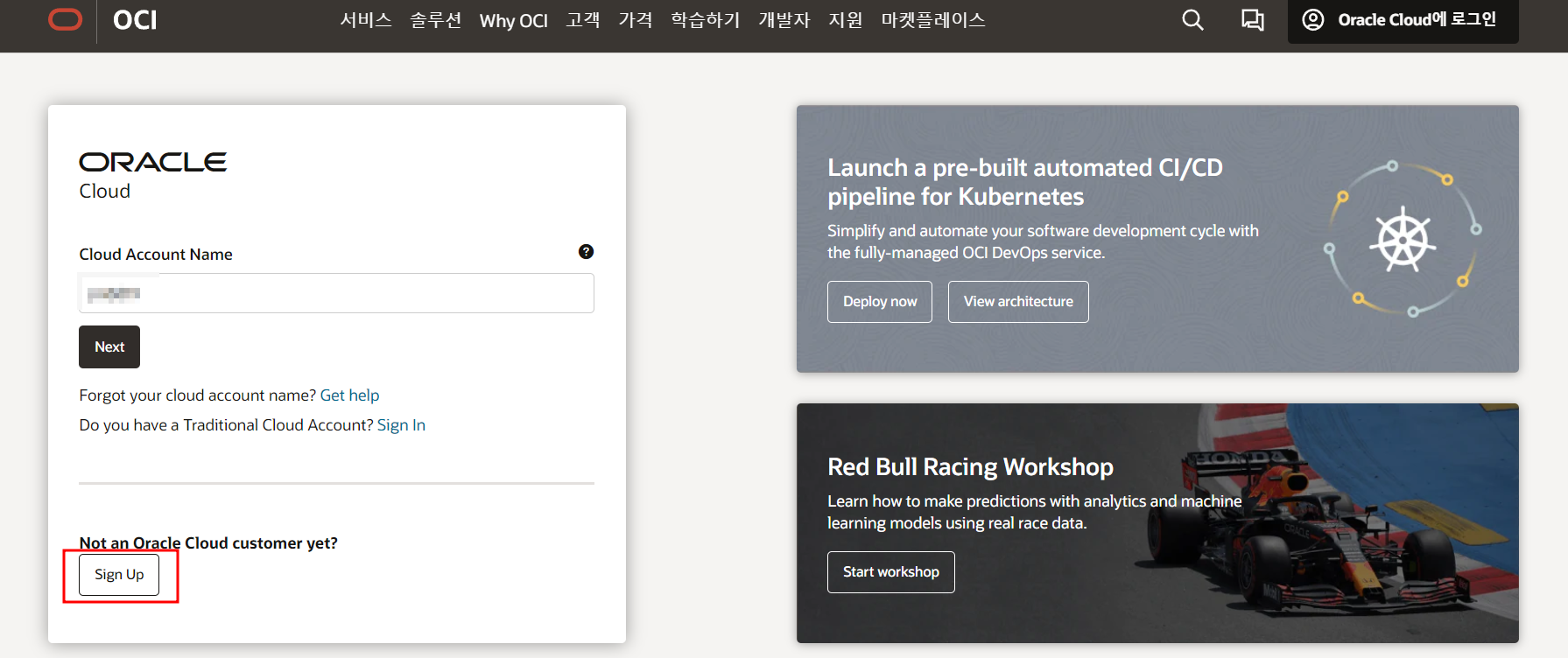Click the Oracle Cloud logo in the sign-in card
This screenshot has height=658, width=1568.
point(153,176)
